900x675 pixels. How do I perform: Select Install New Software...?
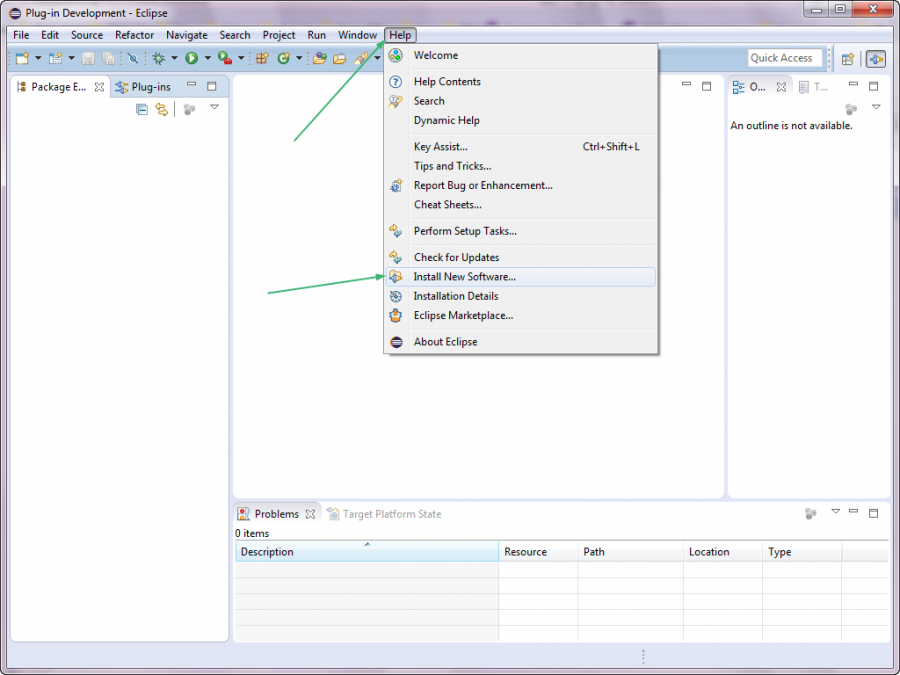coord(521,277)
